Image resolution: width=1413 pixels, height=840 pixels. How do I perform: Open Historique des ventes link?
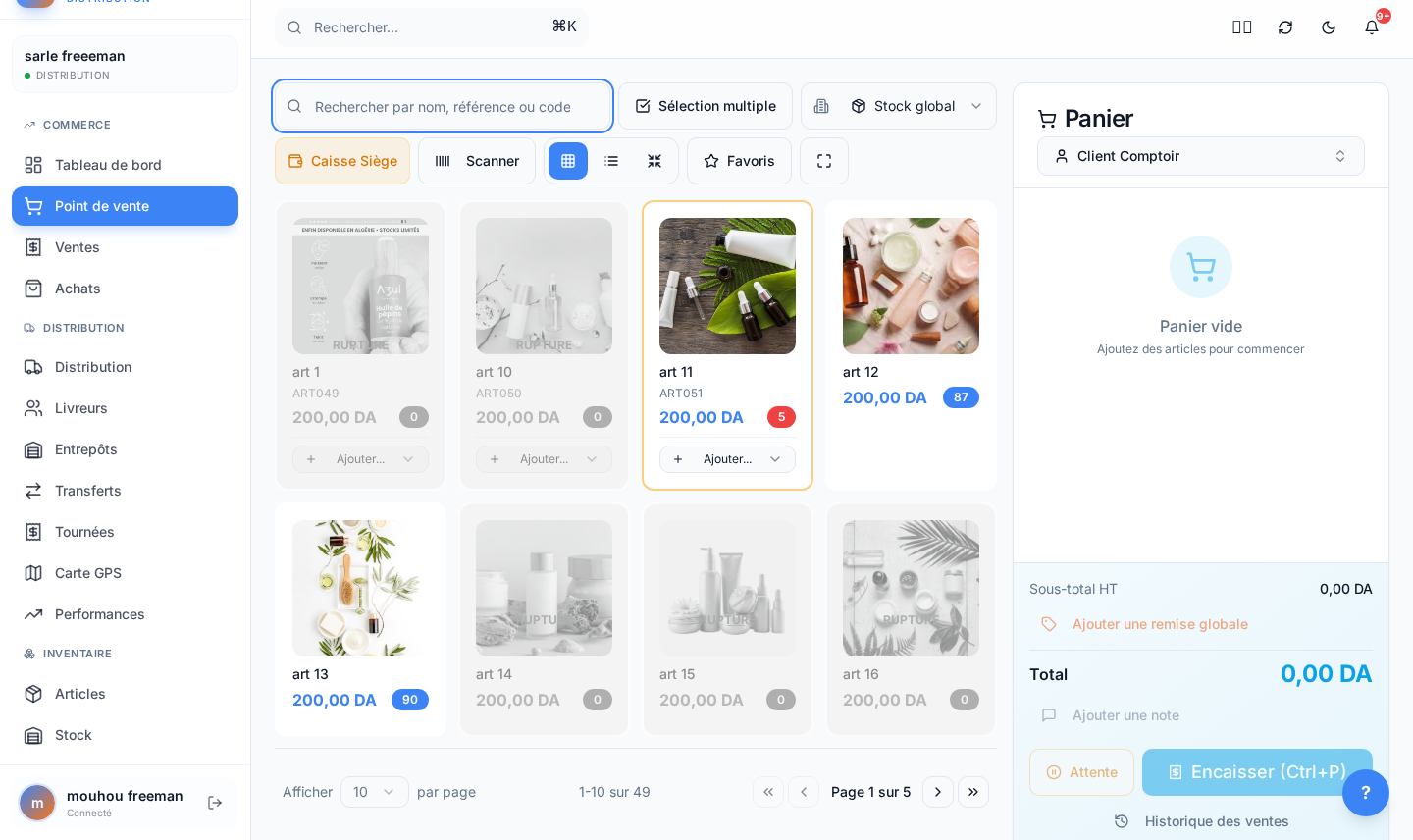pos(1201,821)
